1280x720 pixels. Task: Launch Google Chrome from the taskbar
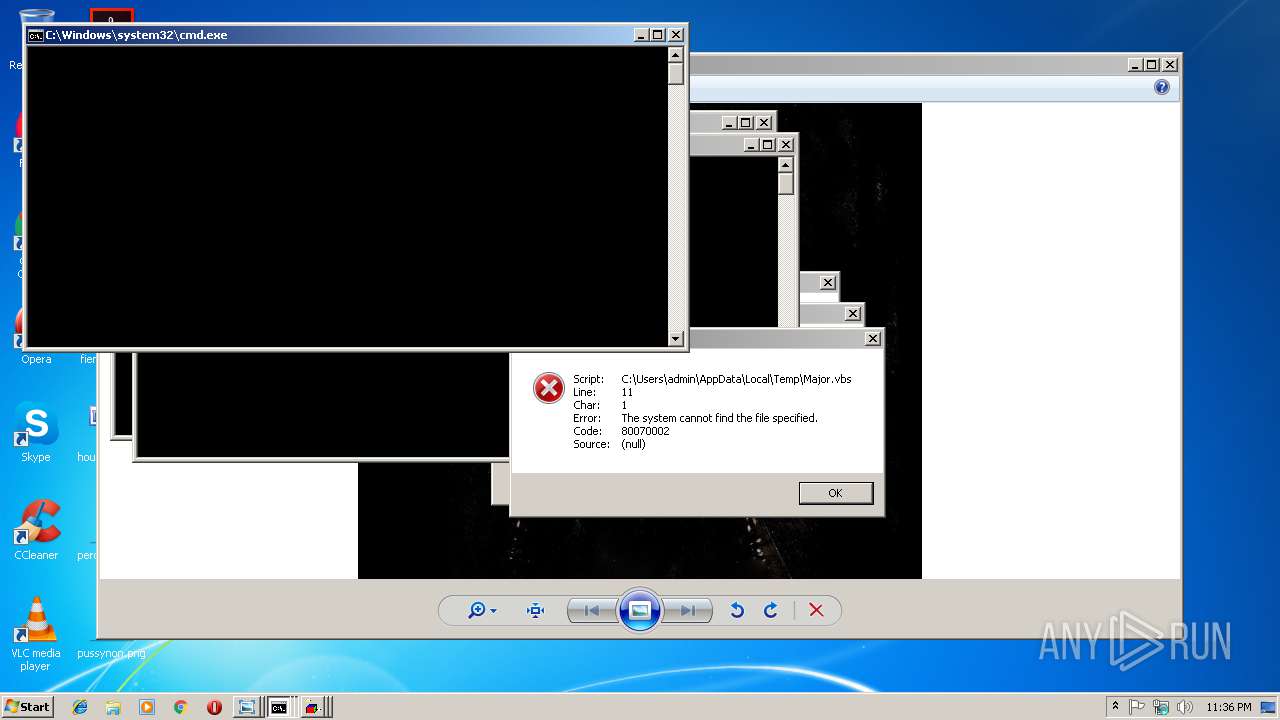(181, 707)
